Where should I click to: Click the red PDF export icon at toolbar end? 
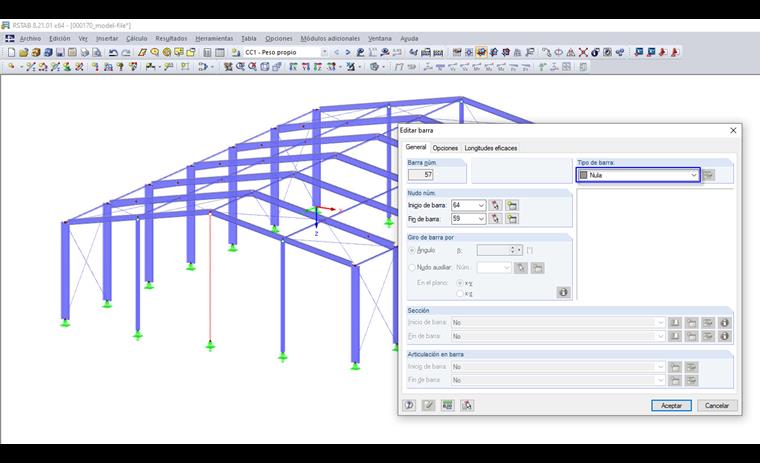(674, 52)
